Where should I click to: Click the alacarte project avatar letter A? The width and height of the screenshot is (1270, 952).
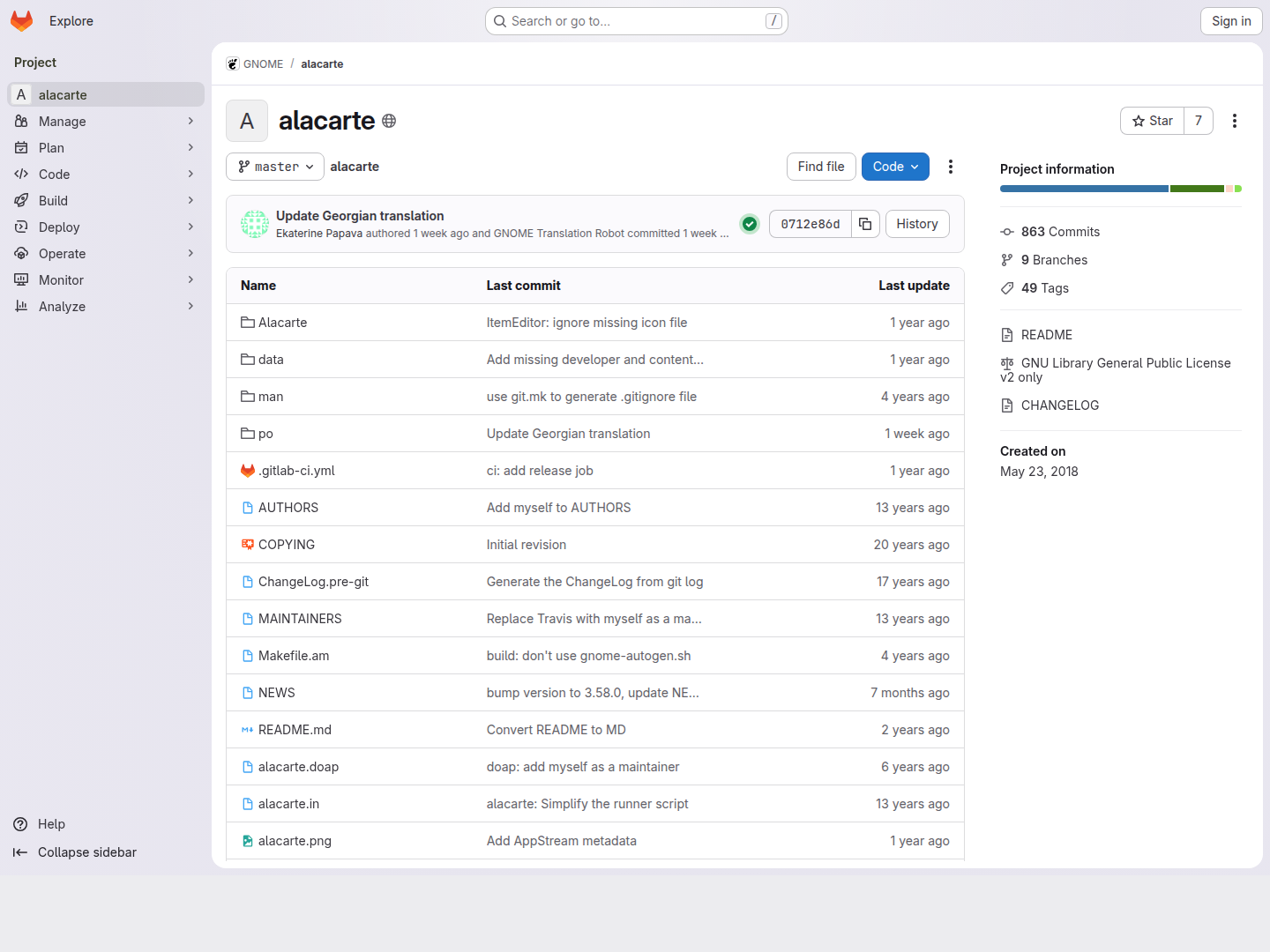(247, 121)
